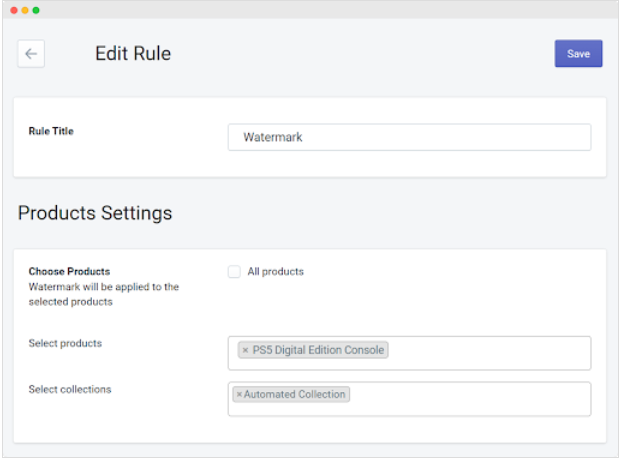Image resolution: width=620 pixels, height=459 pixels.
Task: Click the Edit Rule page heading
Action: click(x=133, y=54)
